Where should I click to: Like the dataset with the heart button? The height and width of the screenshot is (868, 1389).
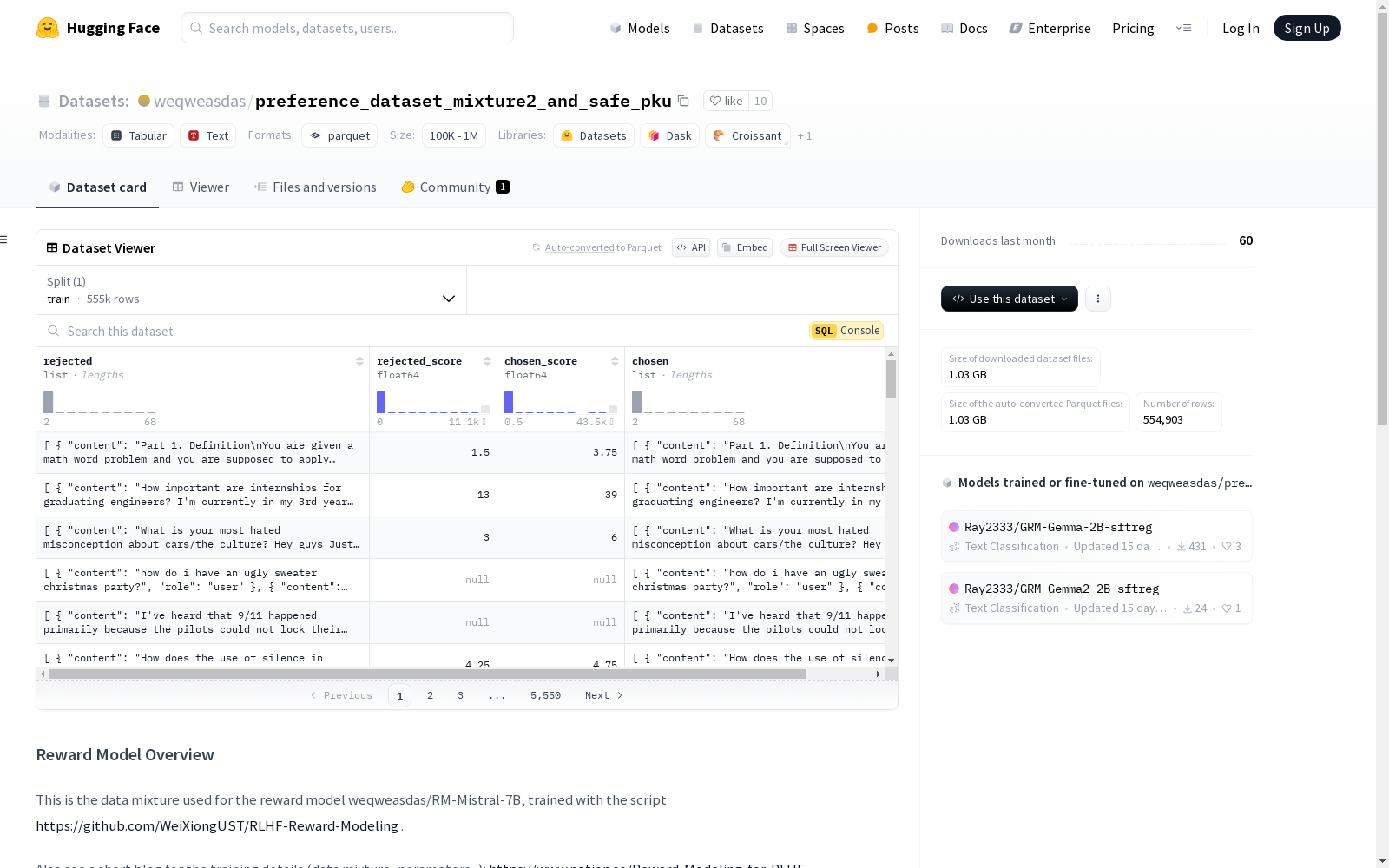pyautogui.click(x=726, y=101)
